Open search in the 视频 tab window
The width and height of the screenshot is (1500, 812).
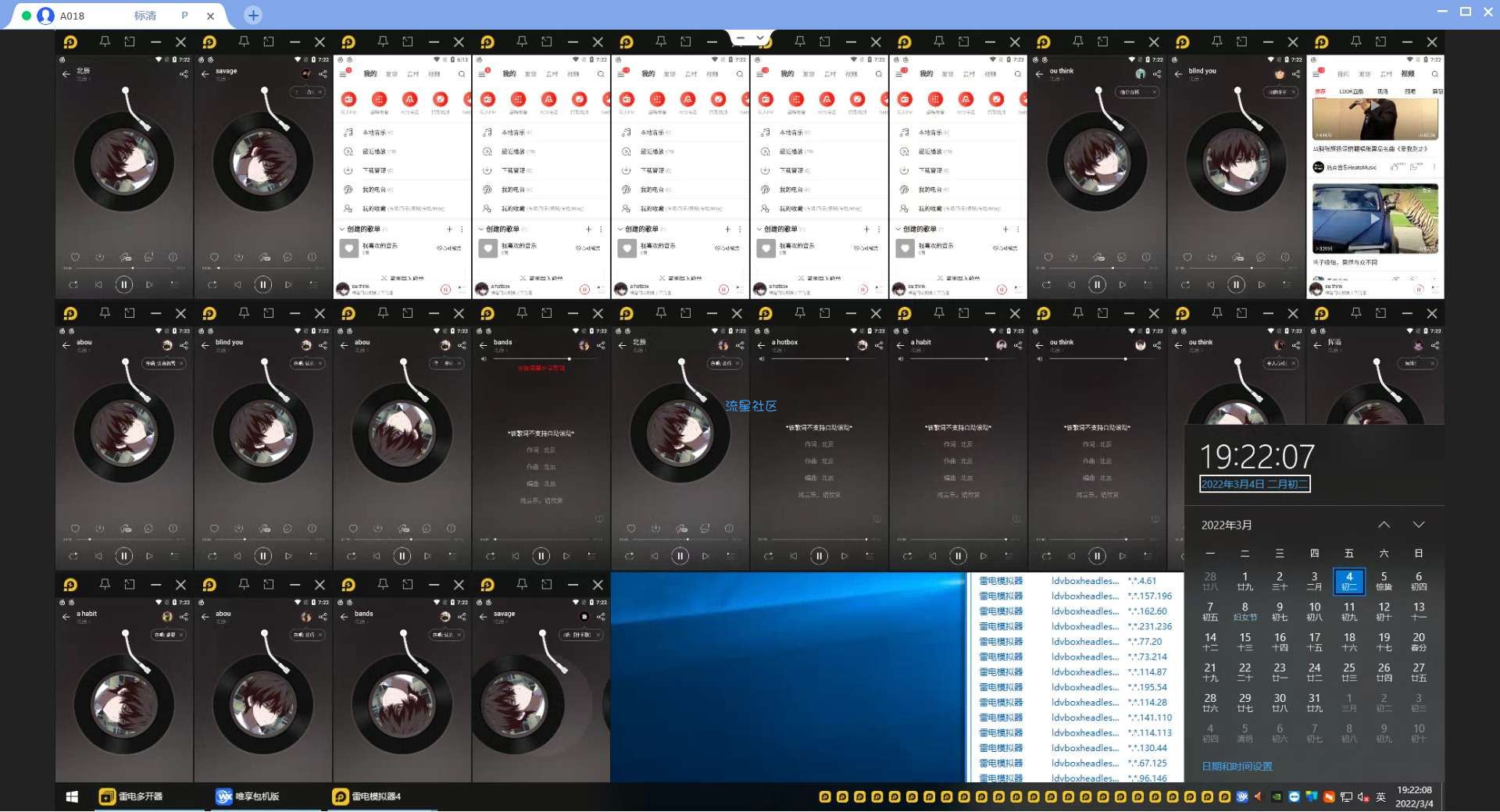pos(1434,74)
